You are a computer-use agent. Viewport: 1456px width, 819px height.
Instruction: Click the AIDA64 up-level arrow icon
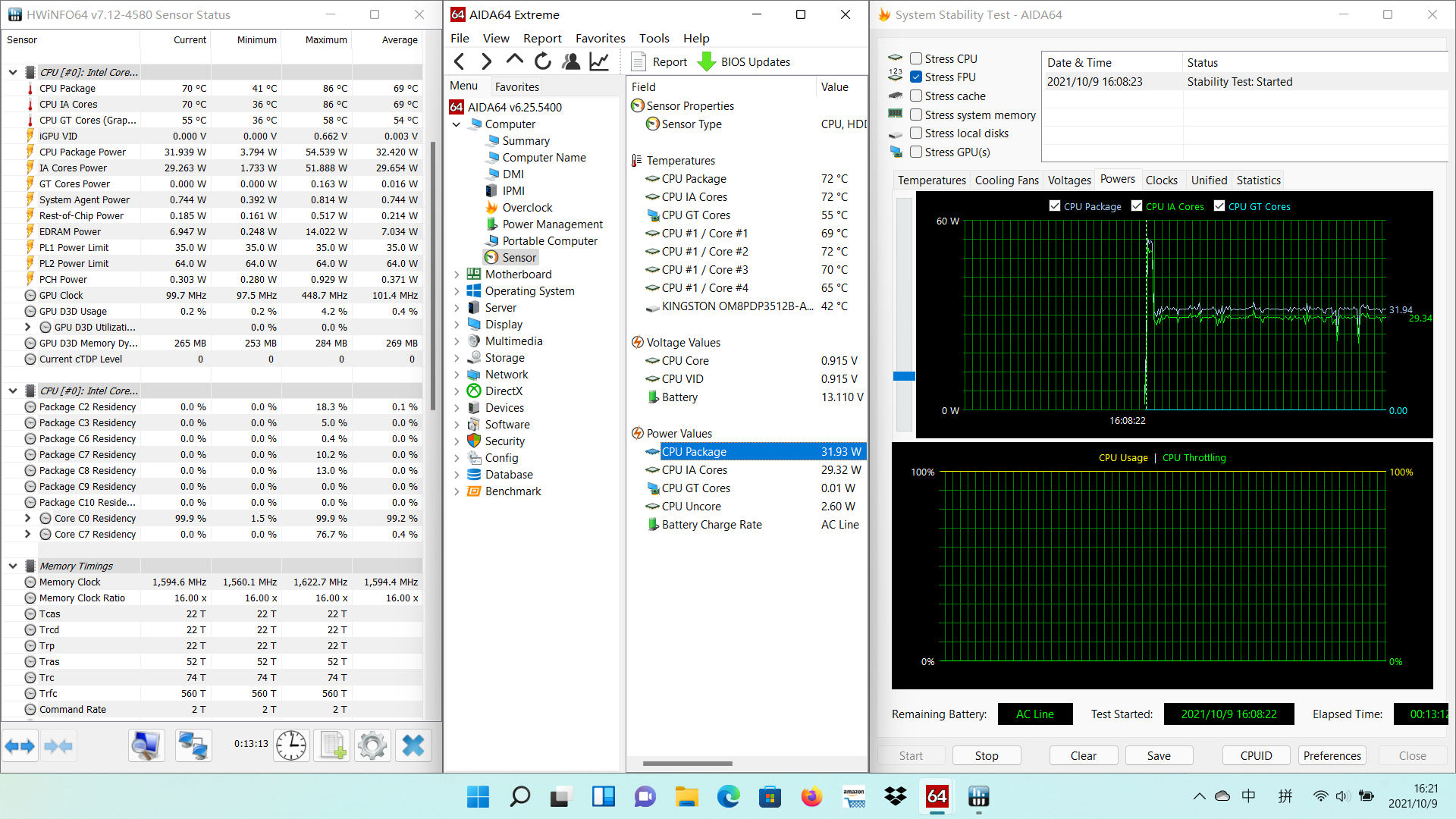point(514,60)
